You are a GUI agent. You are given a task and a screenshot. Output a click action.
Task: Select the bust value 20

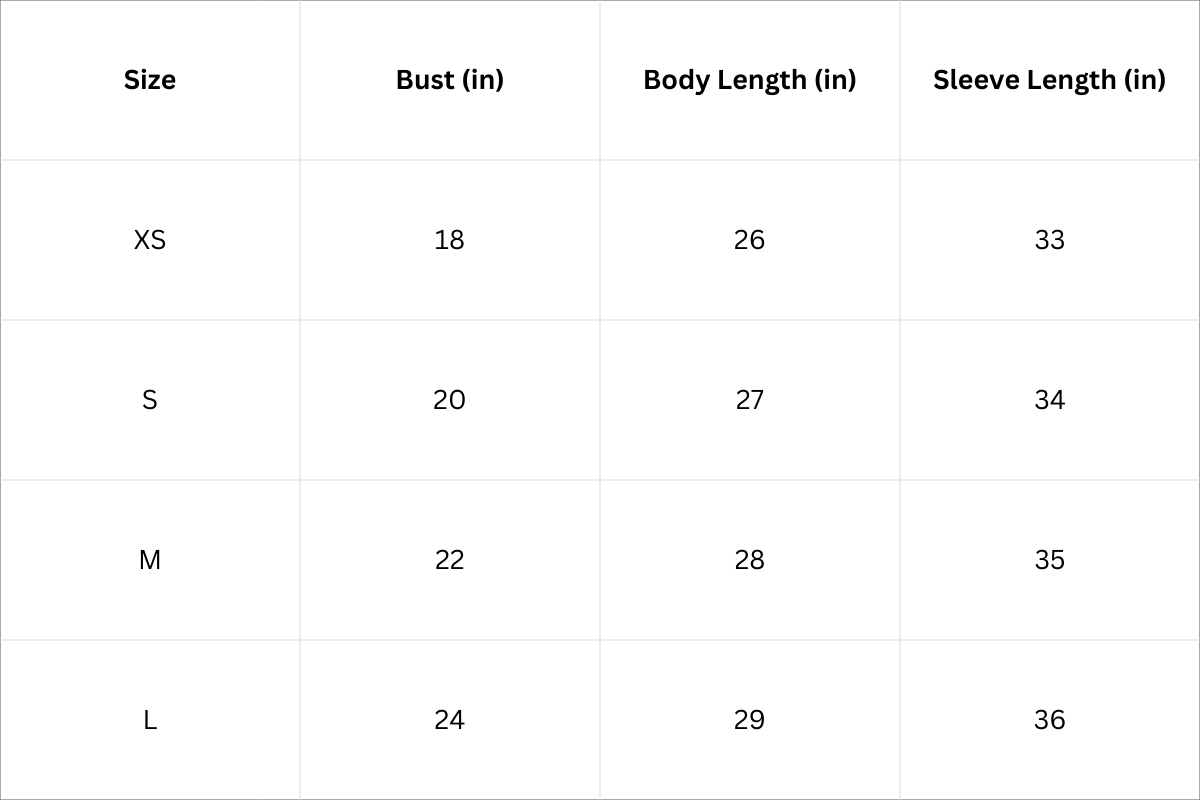tap(450, 400)
